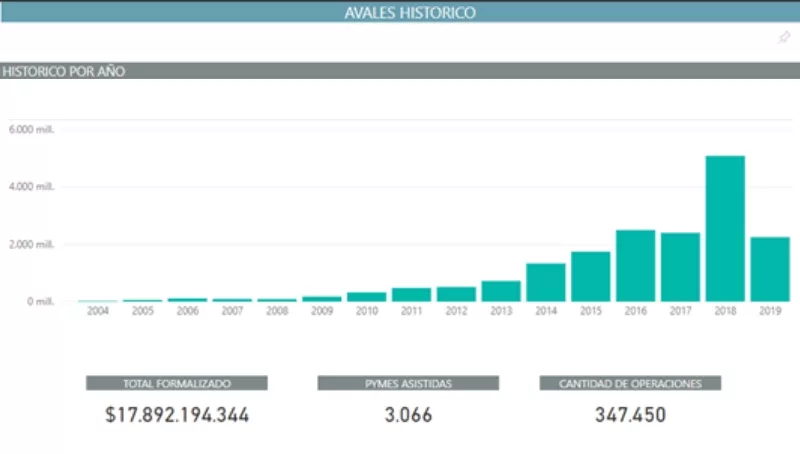Viewport: 800px width, 454px height.
Task: Click the 2009 label on the x-axis
Action: (322, 311)
